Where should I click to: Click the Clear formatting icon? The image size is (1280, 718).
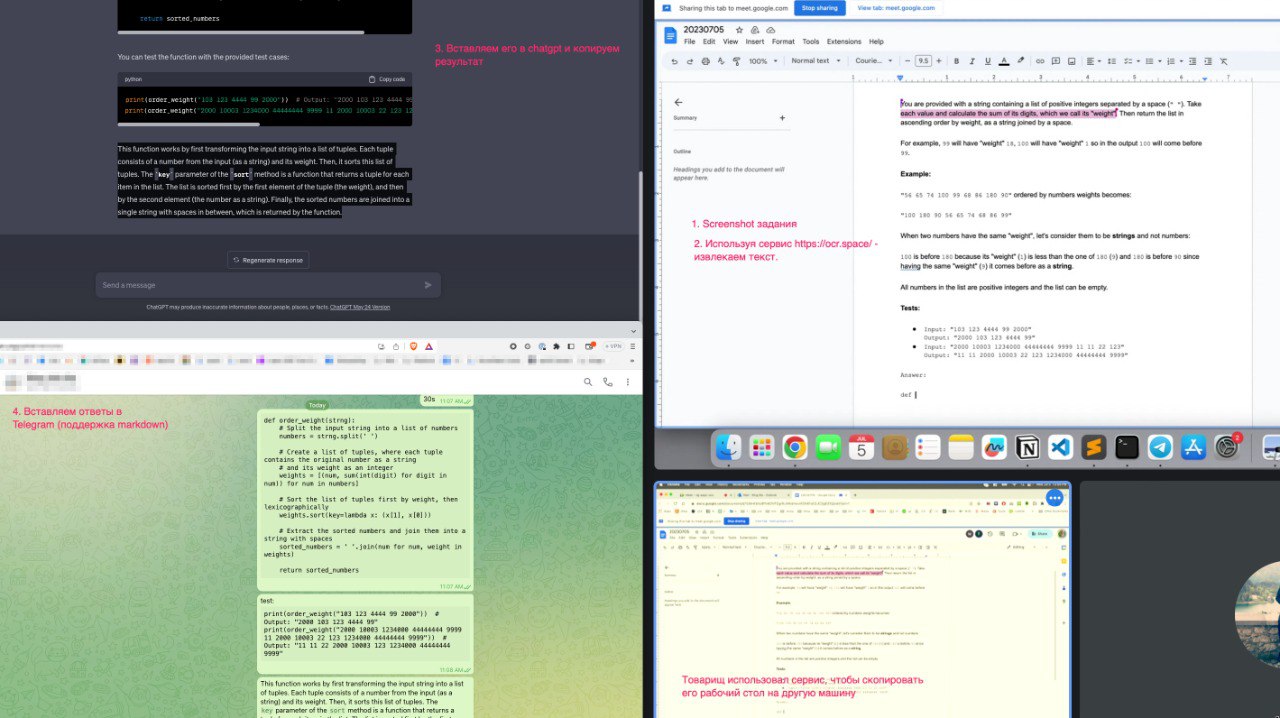pyautogui.click(x=1223, y=61)
